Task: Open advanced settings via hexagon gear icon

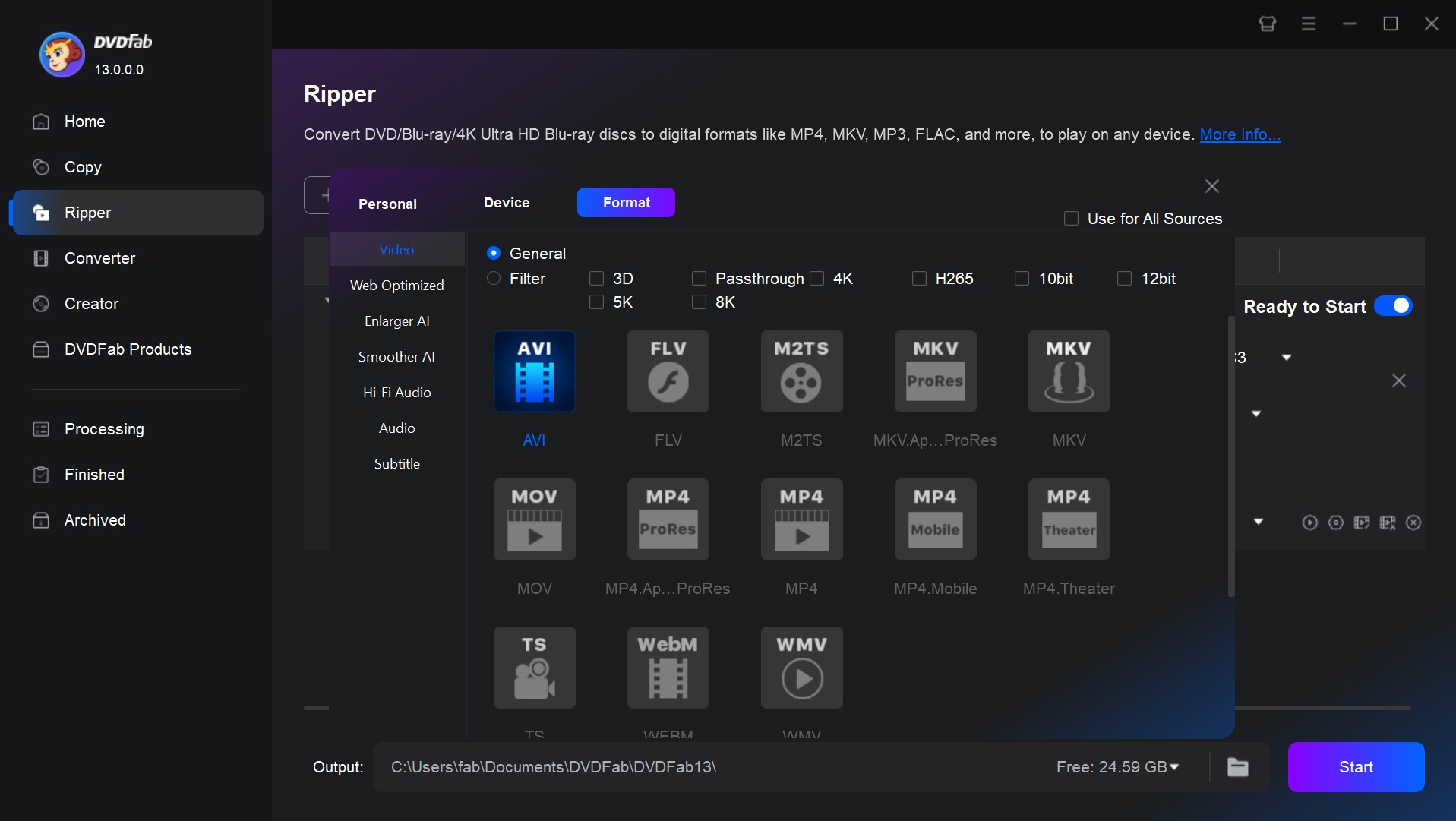Action: point(1335,523)
